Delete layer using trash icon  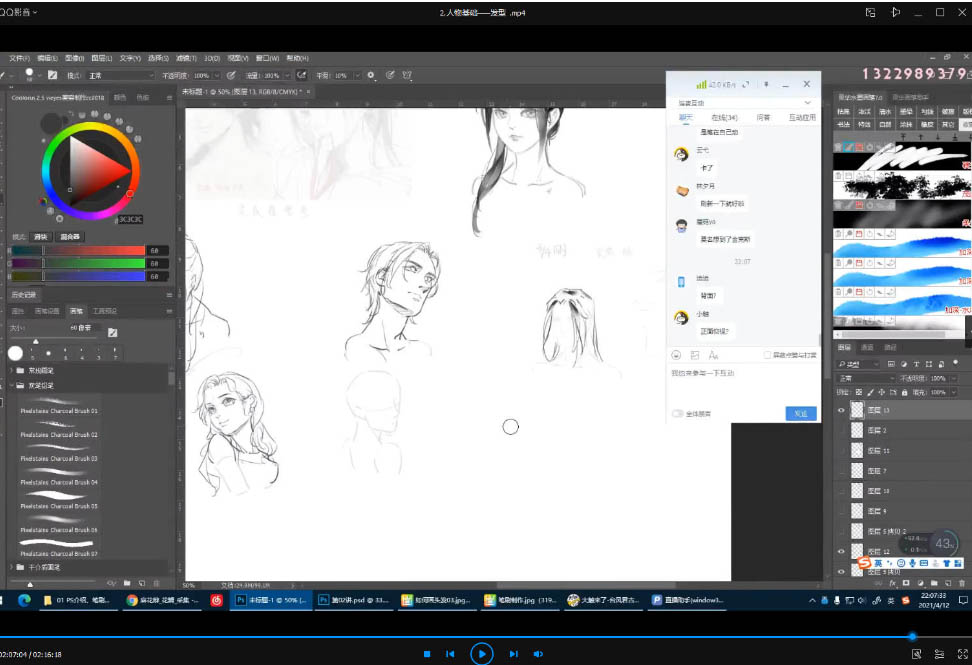pyautogui.click(x=961, y=583)
